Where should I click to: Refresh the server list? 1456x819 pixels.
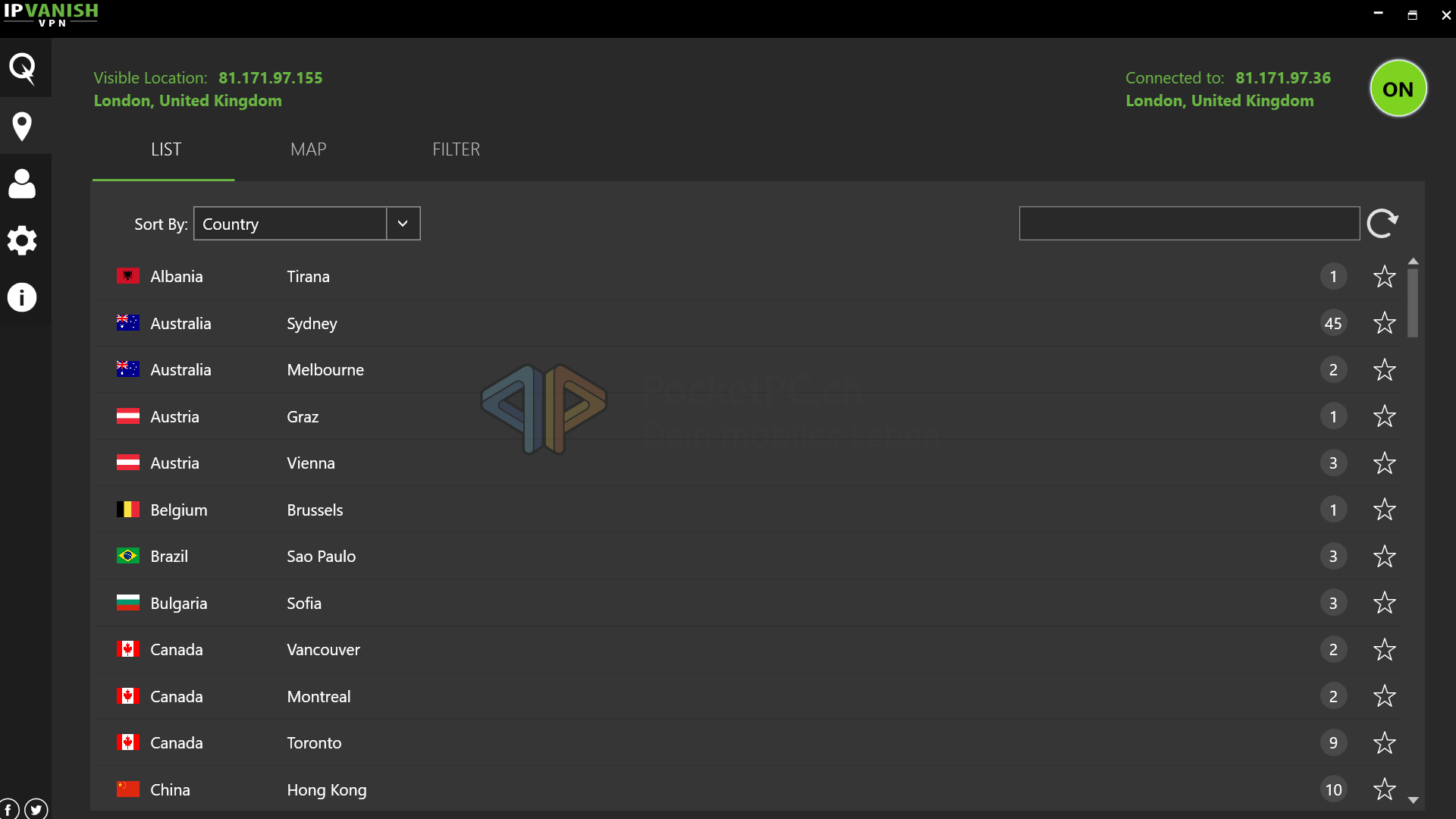click(1382, 224)
